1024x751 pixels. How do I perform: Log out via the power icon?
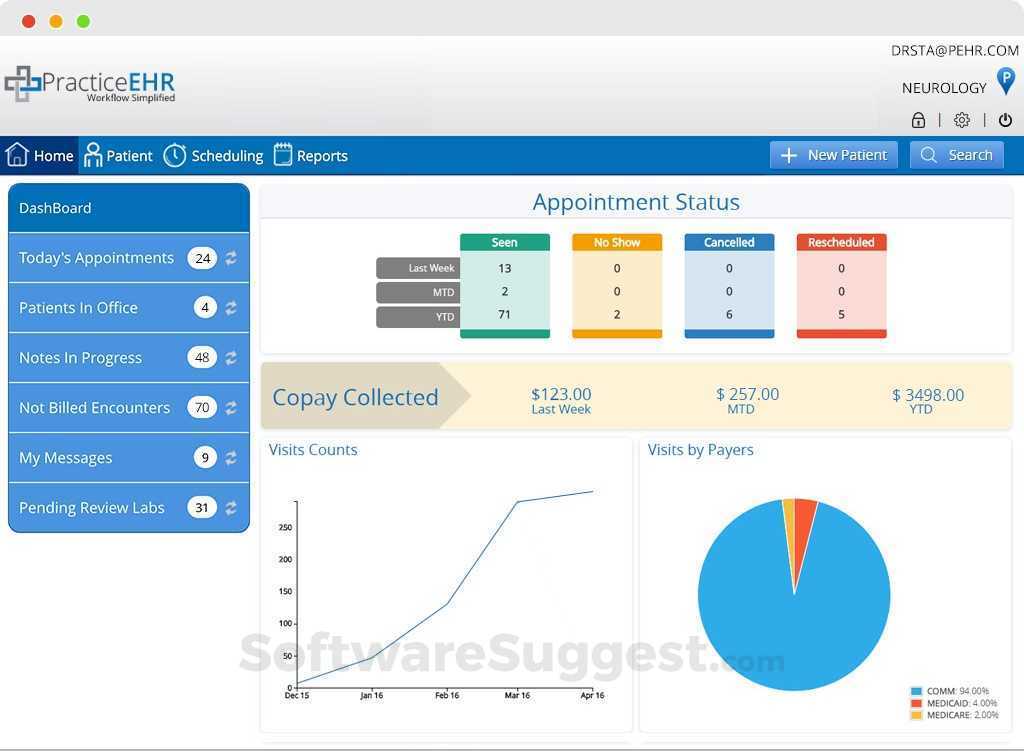pos(1004,119)
